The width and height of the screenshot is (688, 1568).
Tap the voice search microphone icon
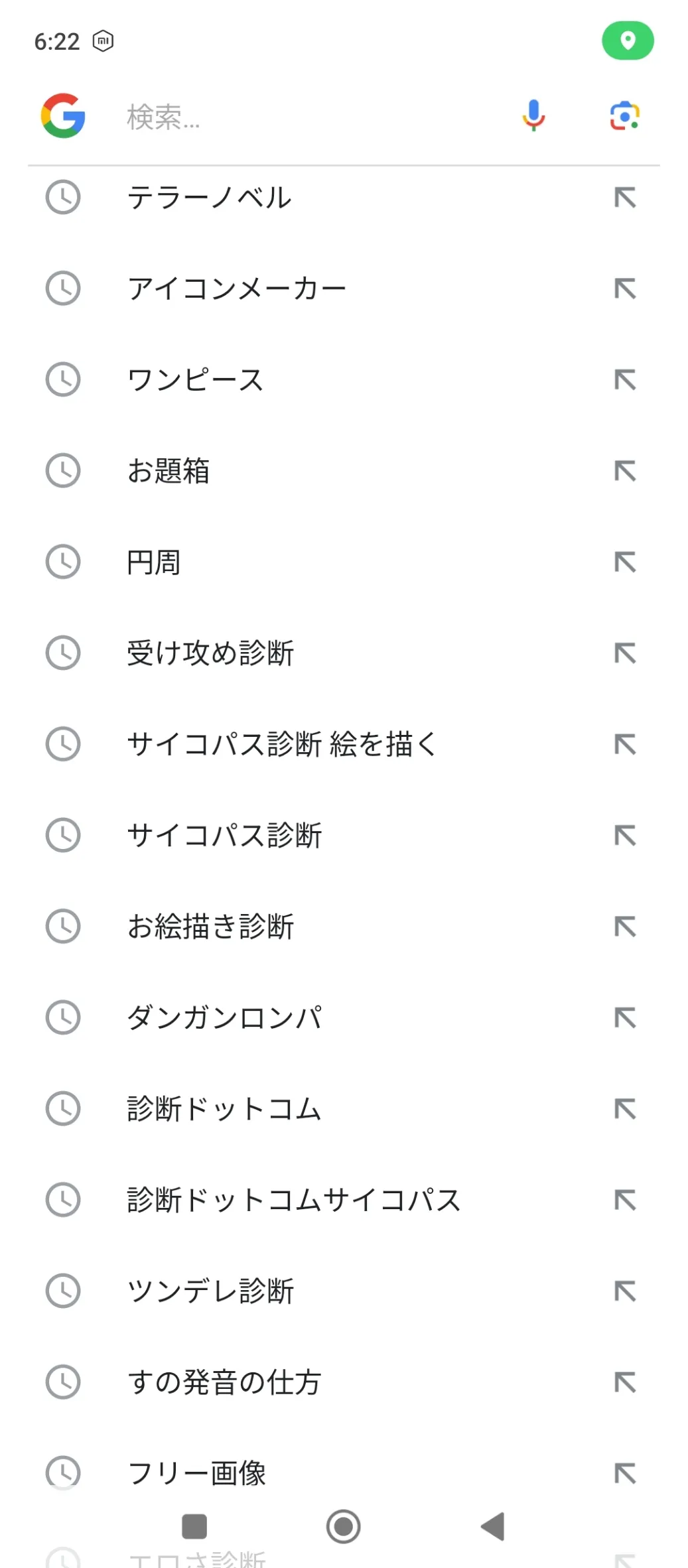pos(533,116)
